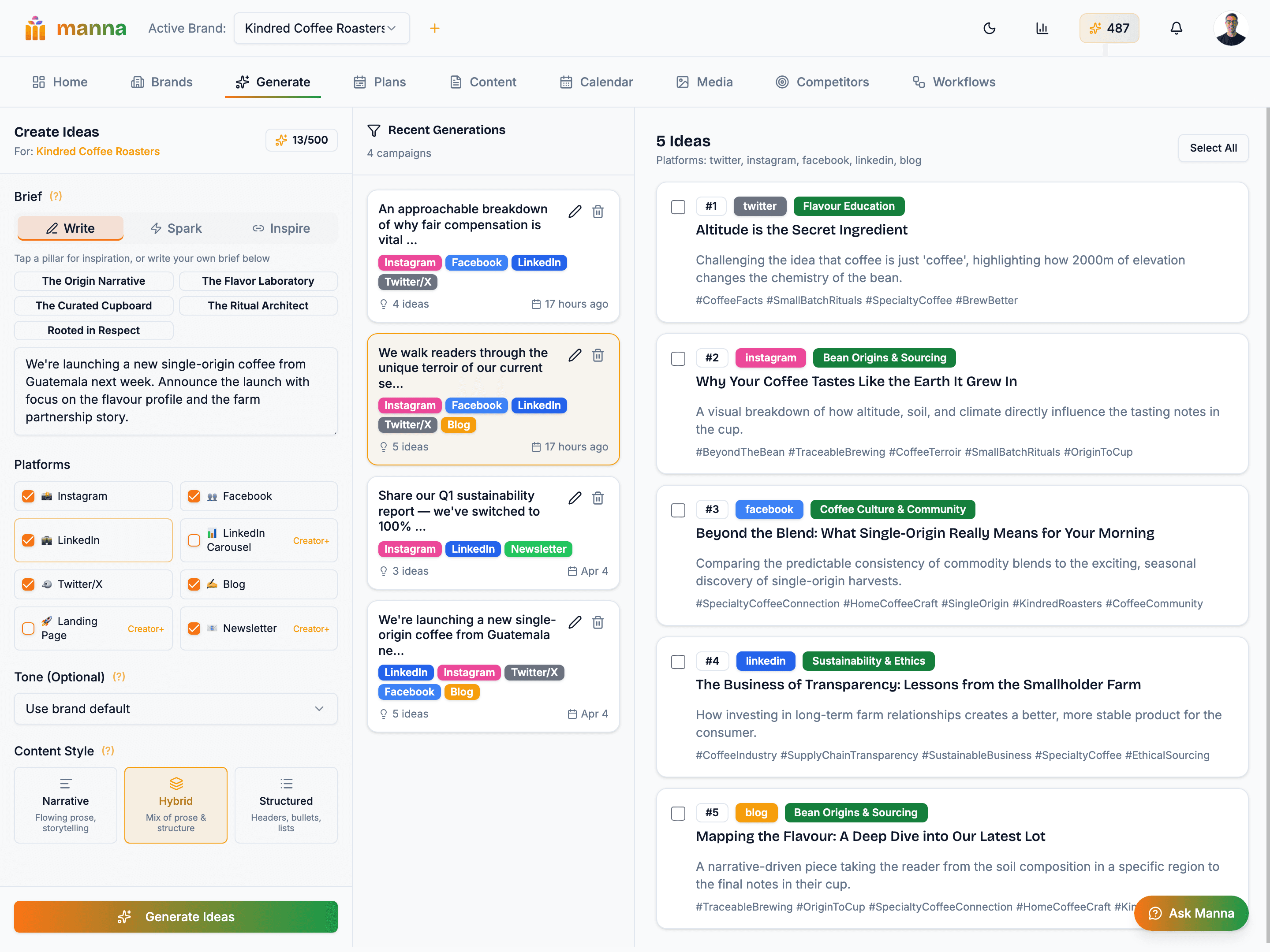Delete the Q1 sustainability generation
The width and height of the screenshot is (1270, 952).
coord(598,498)
